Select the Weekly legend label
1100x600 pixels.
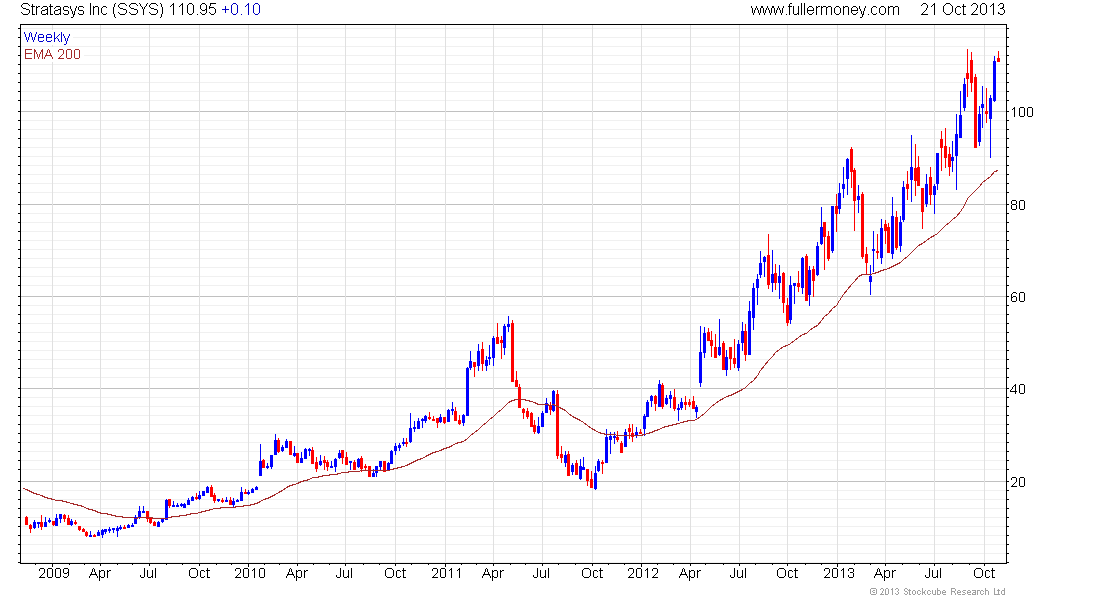click(x=47, y=37)
